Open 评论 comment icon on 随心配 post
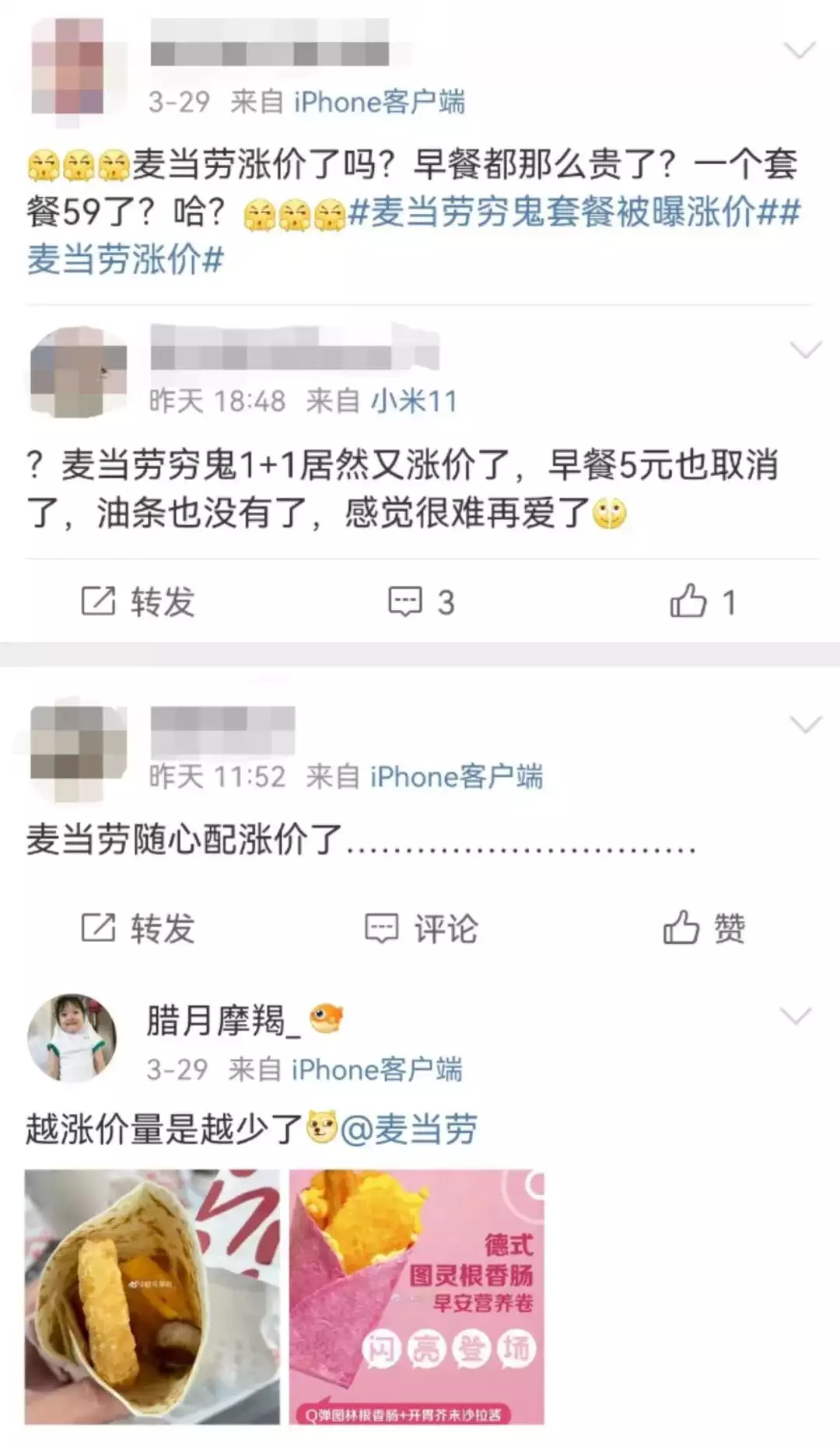The width and height of the screenshot is (840, 1447). pos(421,927)
